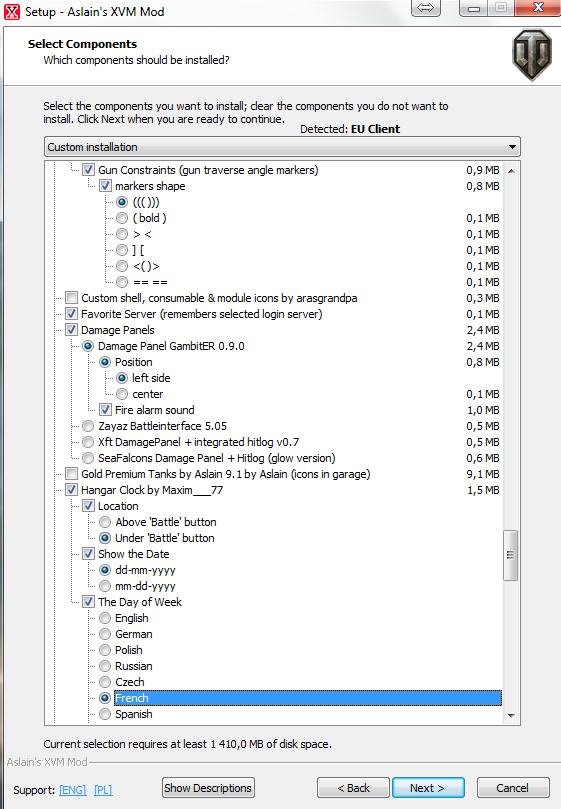Open the [ENG] support link
Image resolution: width=561 pixels, height=809 pixels.
click(73, 790)
